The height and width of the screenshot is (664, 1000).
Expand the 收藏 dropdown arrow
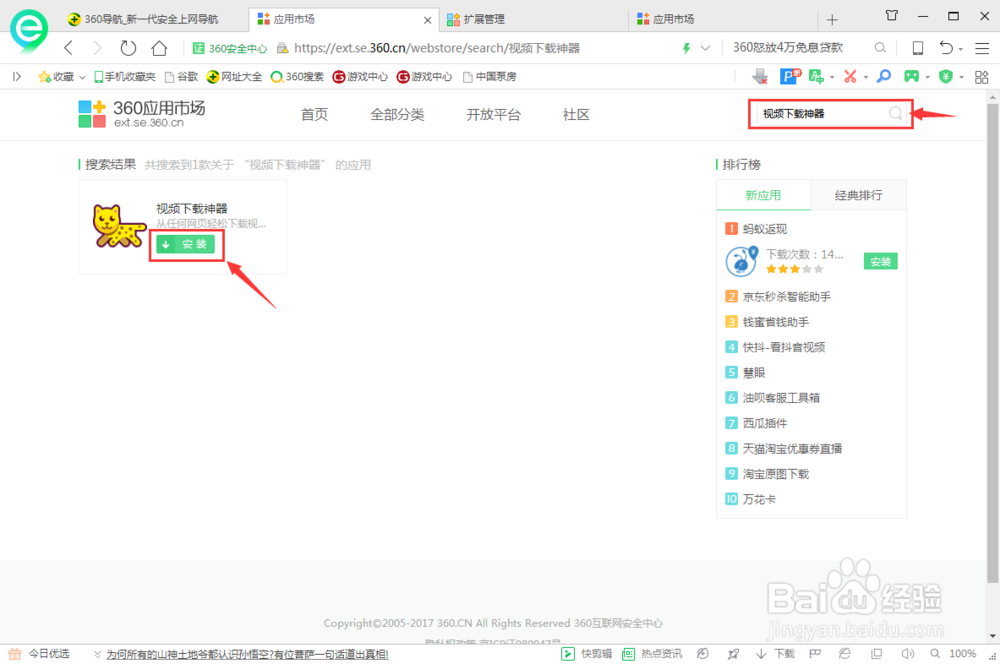click(x=82, y=77)
